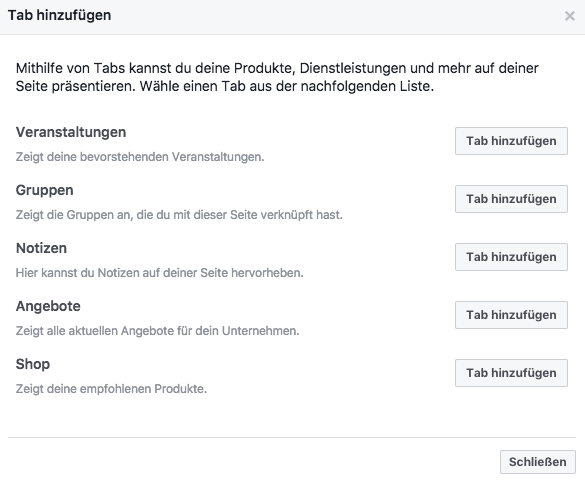Click the dialog title 'Tab hinzufügen'
This screenshot has width=585, height=481.
tap(60, 16)
